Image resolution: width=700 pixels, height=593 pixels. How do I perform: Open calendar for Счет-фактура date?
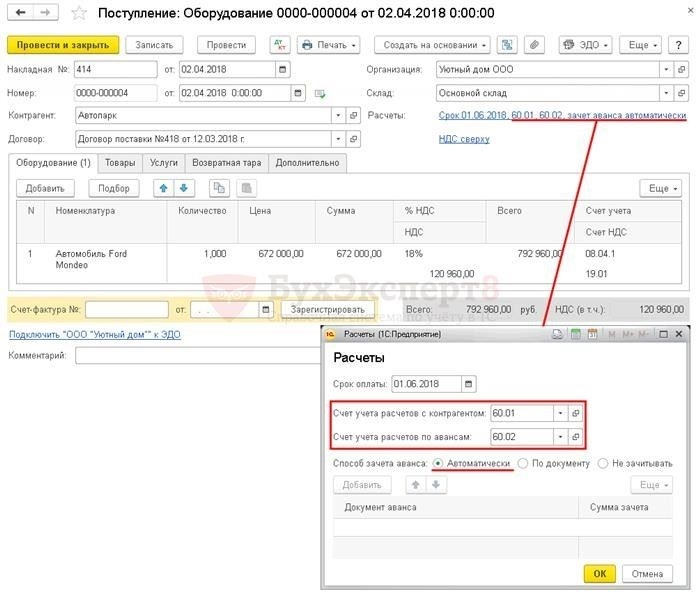(x=265, y=309)
